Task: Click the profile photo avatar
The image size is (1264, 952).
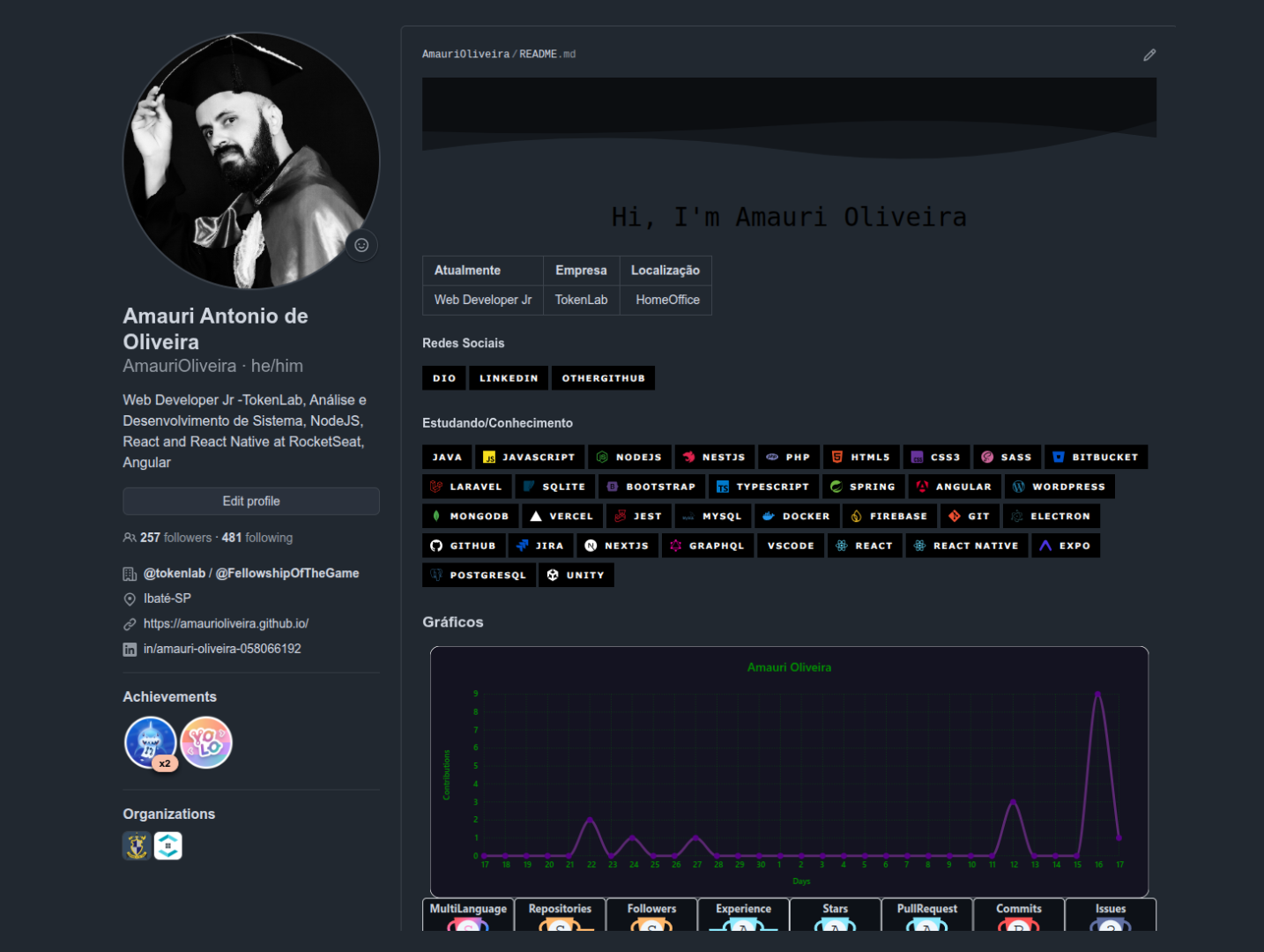Action: pos(251,161)
